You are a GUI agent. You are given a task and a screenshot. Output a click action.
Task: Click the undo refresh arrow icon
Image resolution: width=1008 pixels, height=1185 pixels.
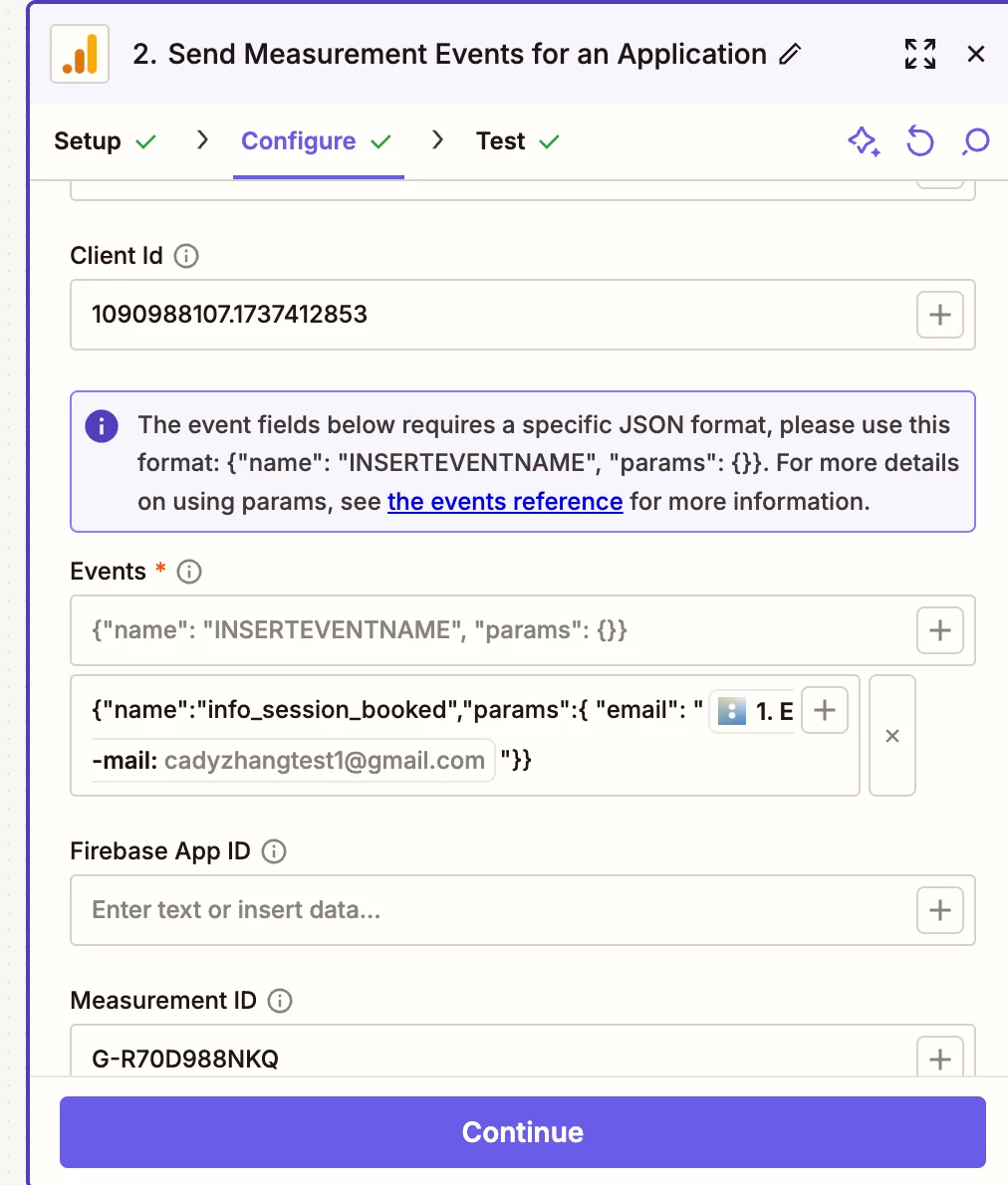click(x=919, y=141)
